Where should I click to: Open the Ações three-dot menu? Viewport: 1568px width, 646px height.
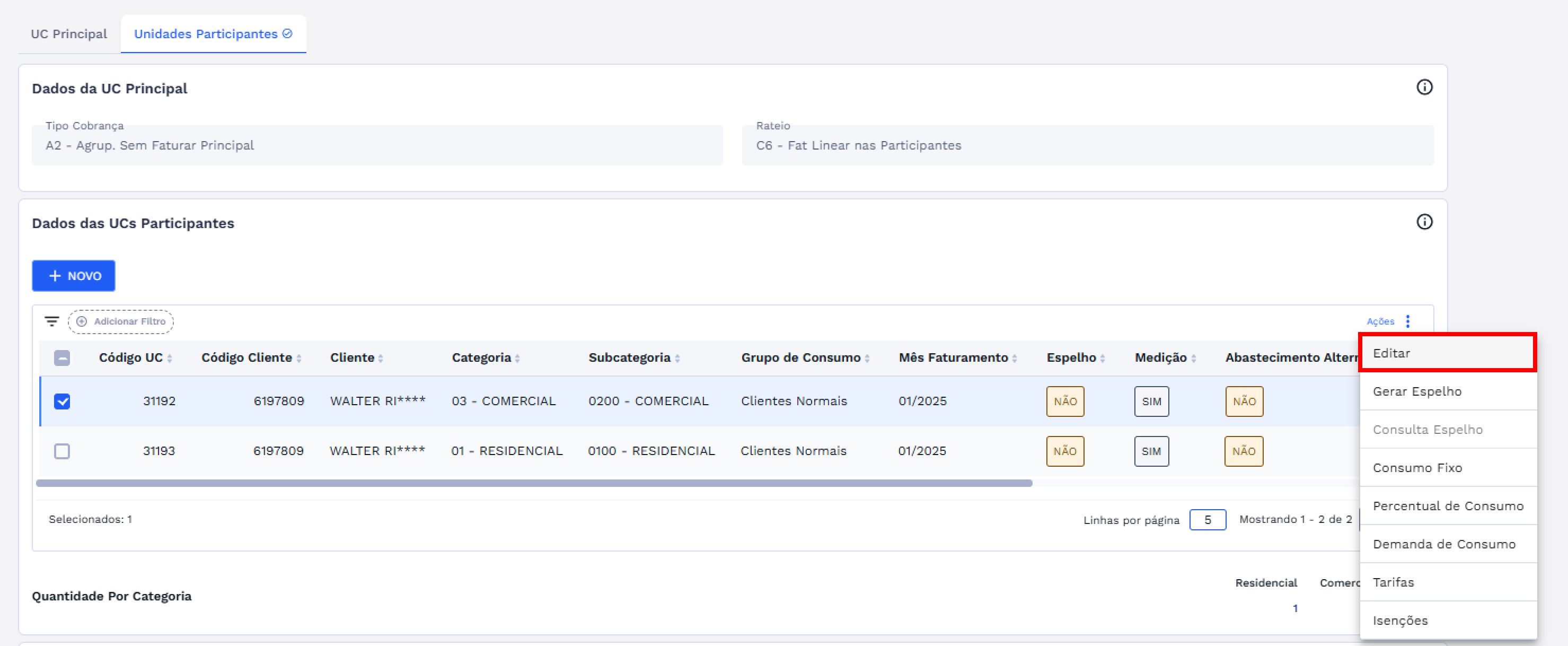(x=1407, y=321)
